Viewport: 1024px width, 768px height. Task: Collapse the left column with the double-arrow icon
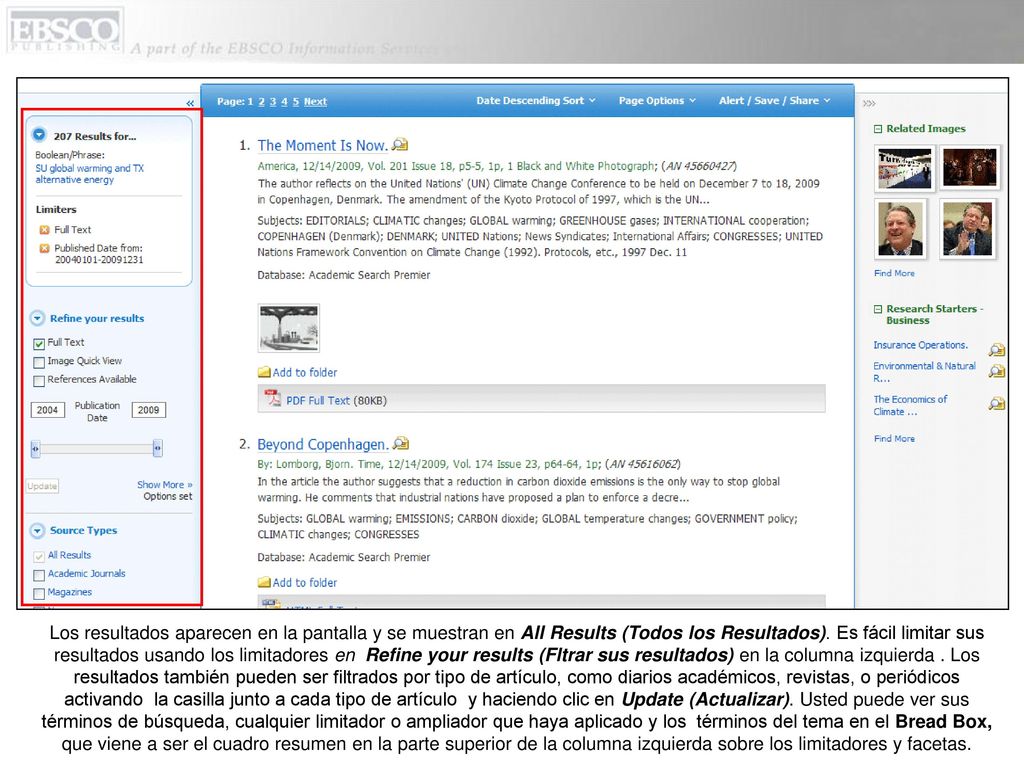point(190,103)
